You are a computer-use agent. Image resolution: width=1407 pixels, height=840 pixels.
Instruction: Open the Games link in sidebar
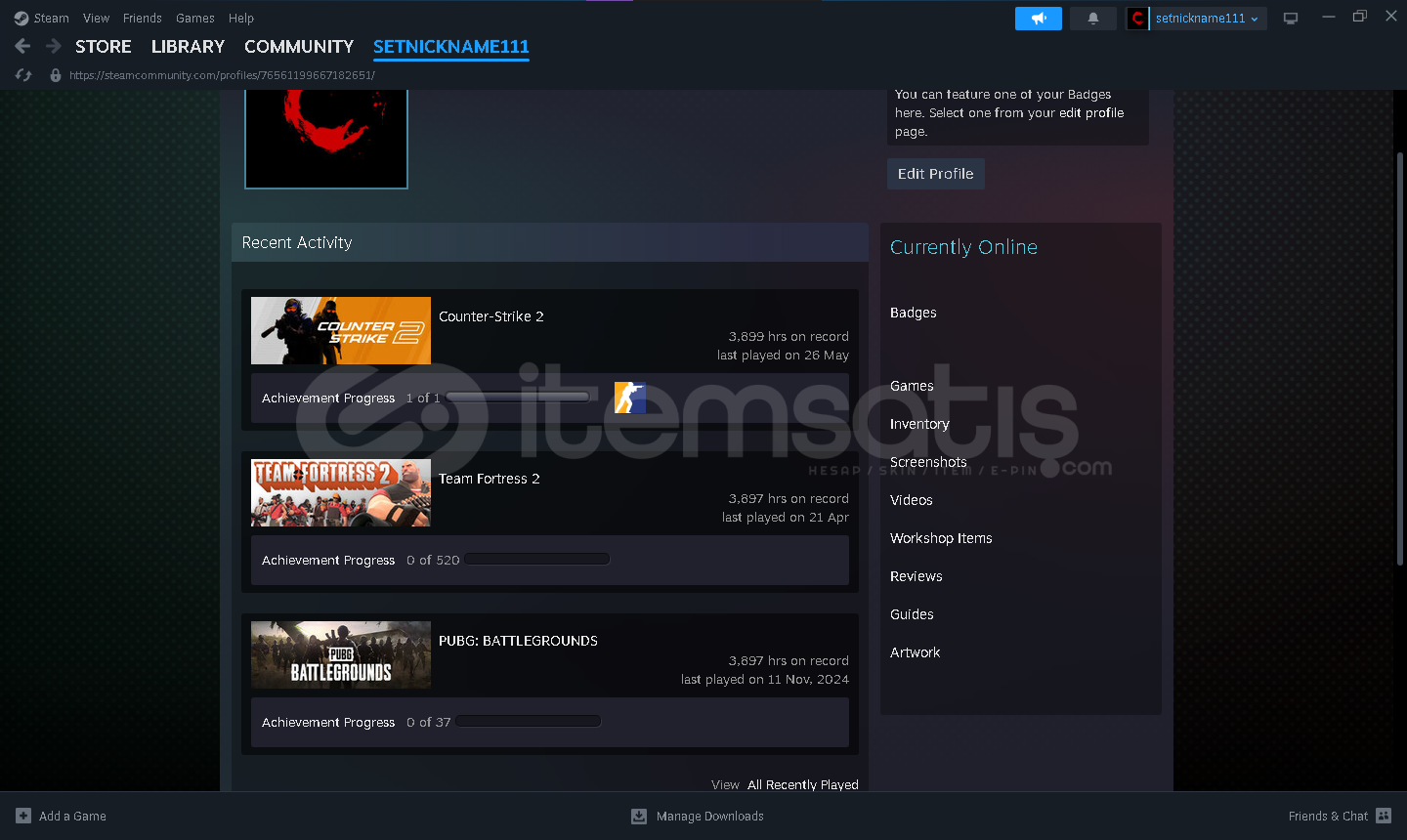pyautogui.click(x=912, y=386)
